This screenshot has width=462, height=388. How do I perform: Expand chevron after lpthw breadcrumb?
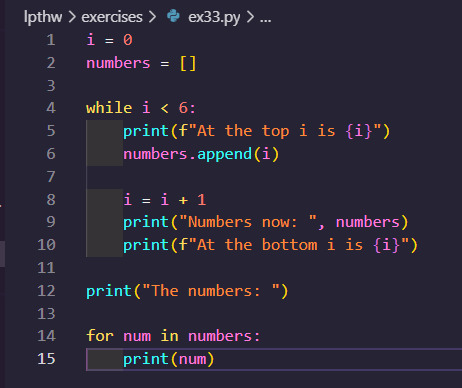click(x=72, y=17)
